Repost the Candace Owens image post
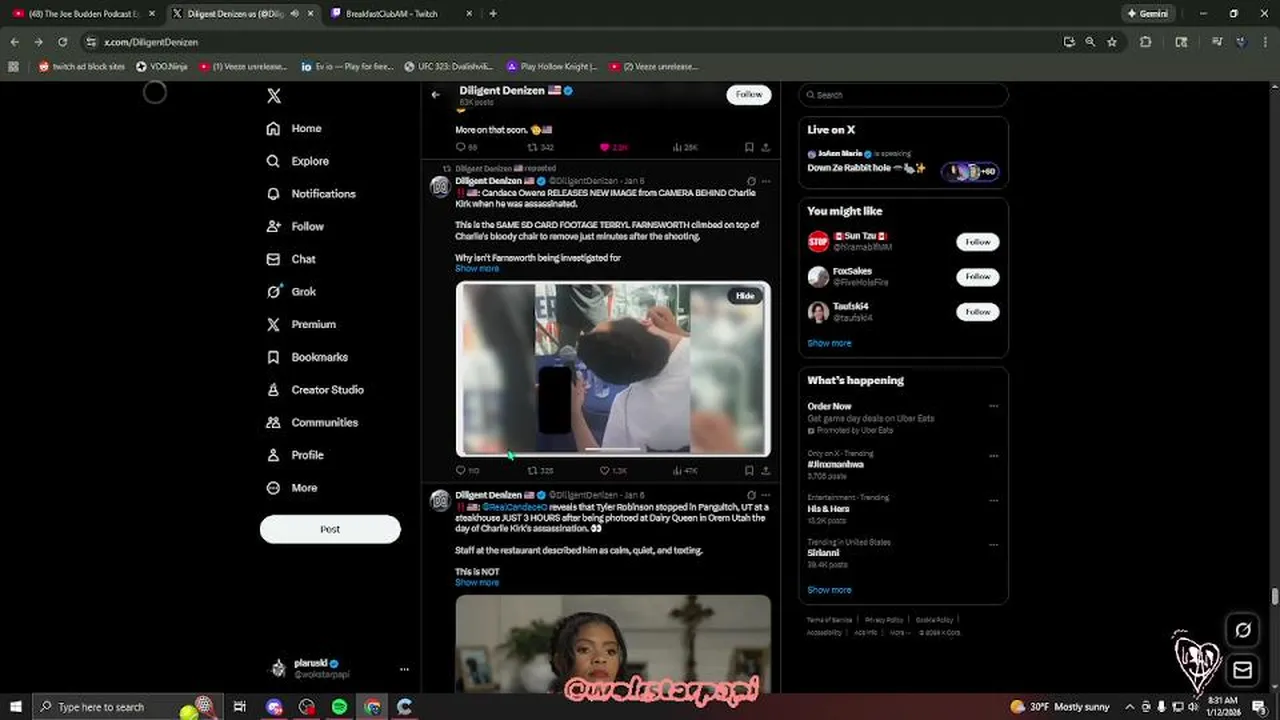The height and width of the screenshot is (720, 1280). 533,470
